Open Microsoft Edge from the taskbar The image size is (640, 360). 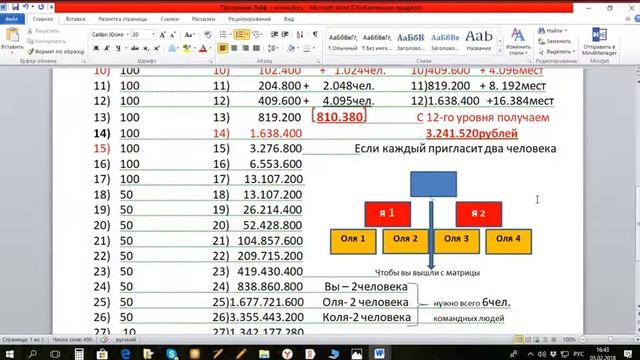(125, 353)
